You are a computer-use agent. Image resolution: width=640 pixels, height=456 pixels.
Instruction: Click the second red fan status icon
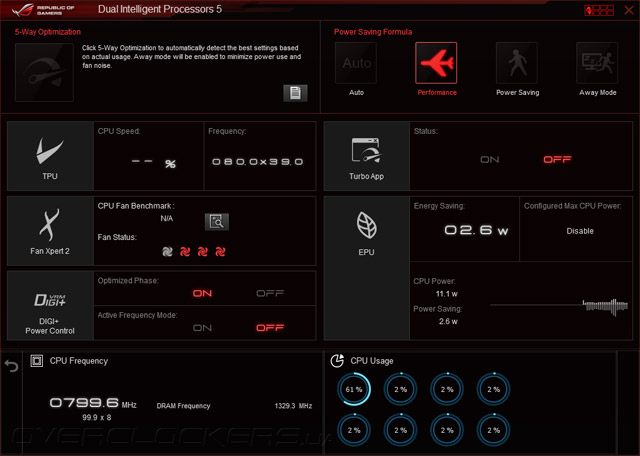[185, 252]
